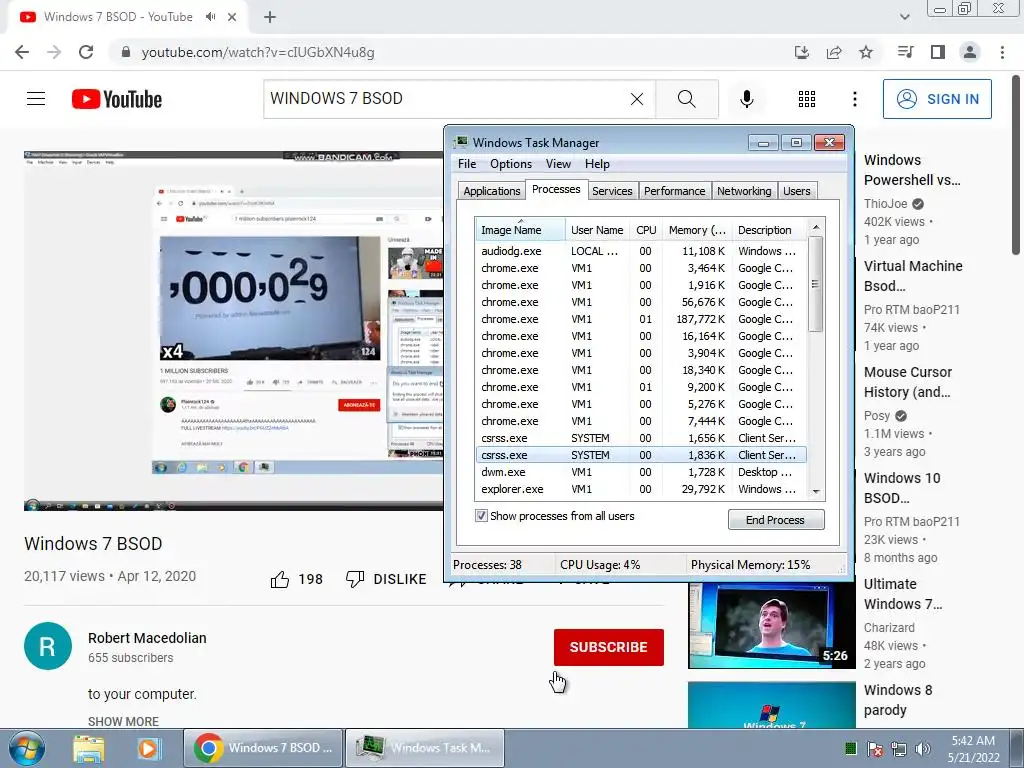Go to YouTube home via logo
This screenshot has width=1024, height=768.
(x=117, y=99)
